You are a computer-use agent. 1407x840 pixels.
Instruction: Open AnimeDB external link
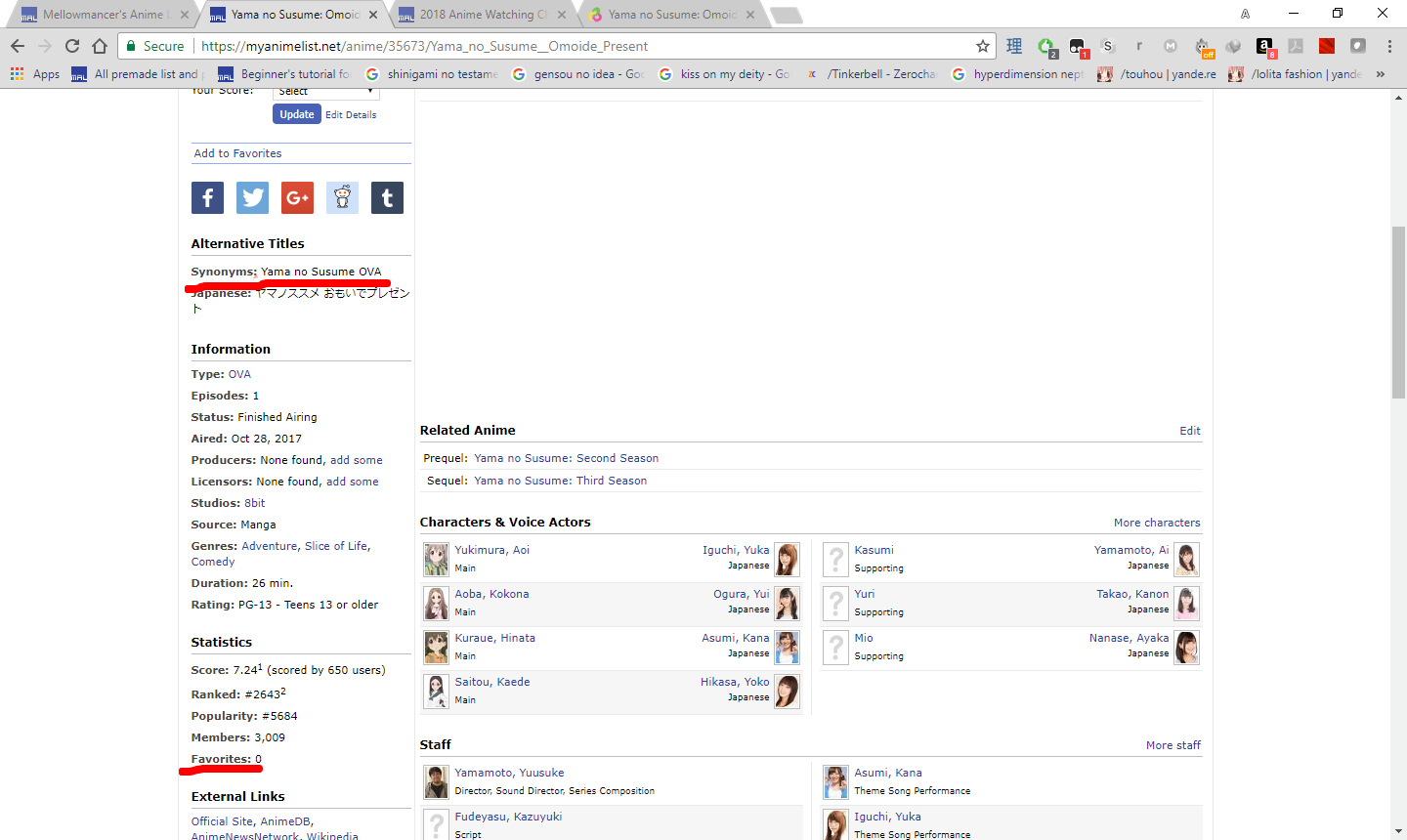pos(285,821)
